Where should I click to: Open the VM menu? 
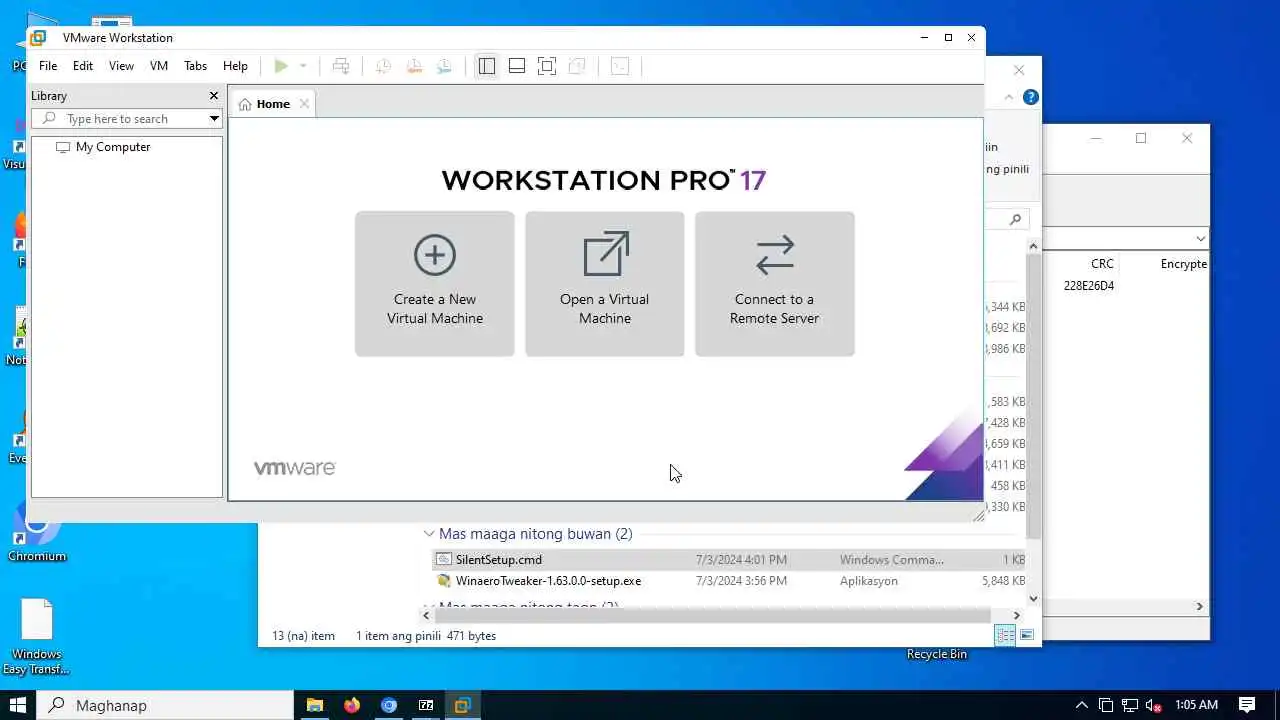point(159,66)
